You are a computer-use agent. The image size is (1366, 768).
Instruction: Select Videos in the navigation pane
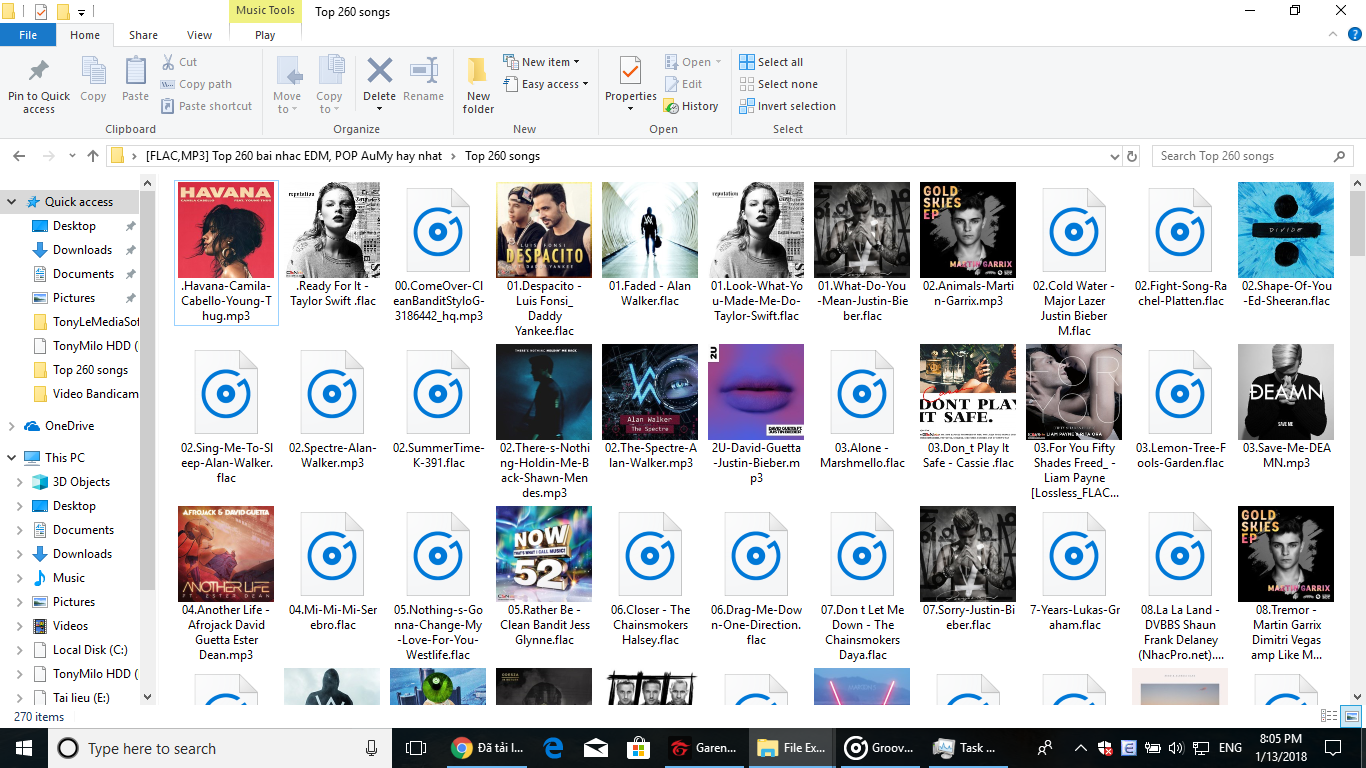[70, 626]
